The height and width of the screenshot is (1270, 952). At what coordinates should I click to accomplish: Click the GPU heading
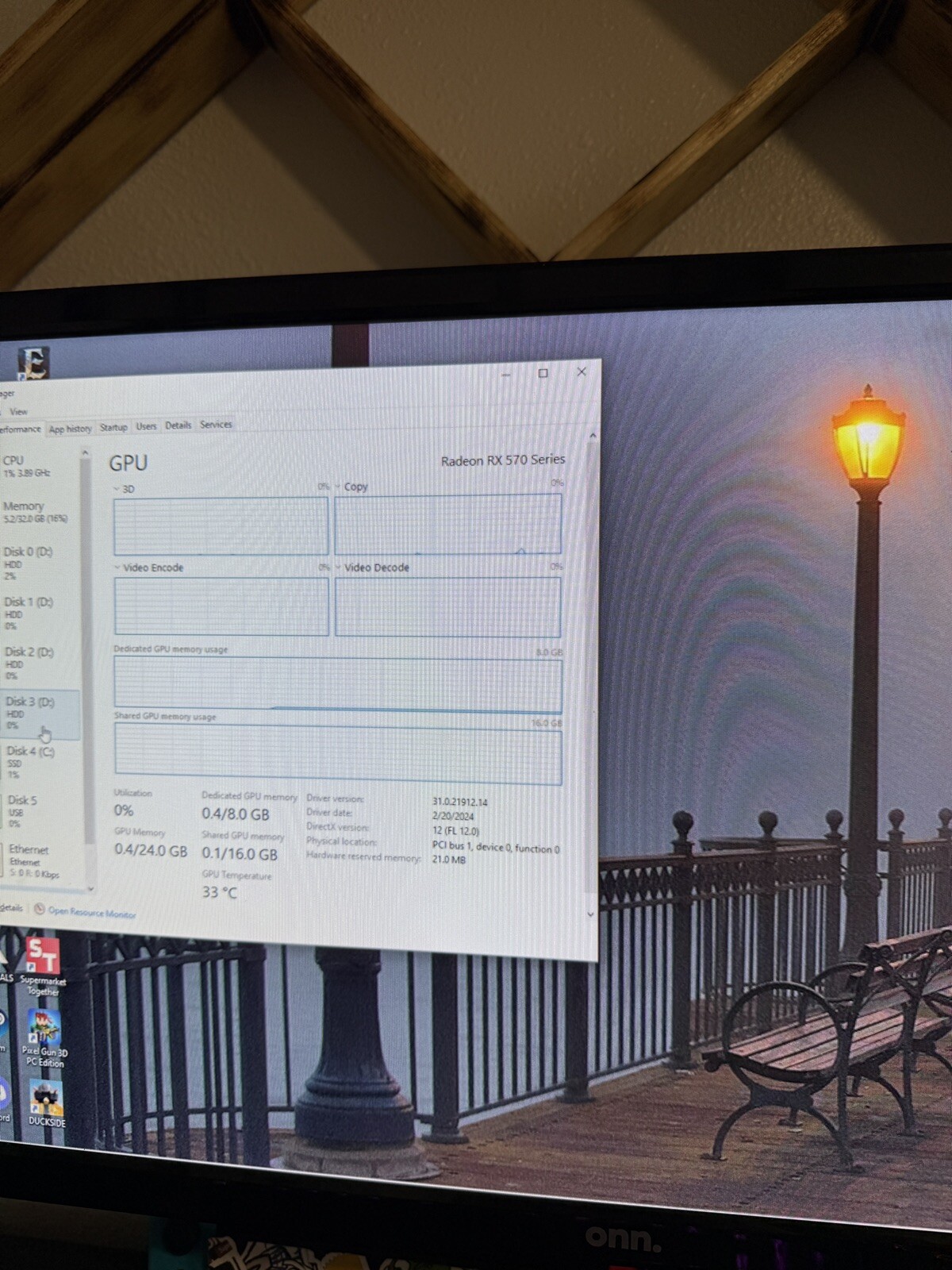pyautogui.click(x=128, y=464)
